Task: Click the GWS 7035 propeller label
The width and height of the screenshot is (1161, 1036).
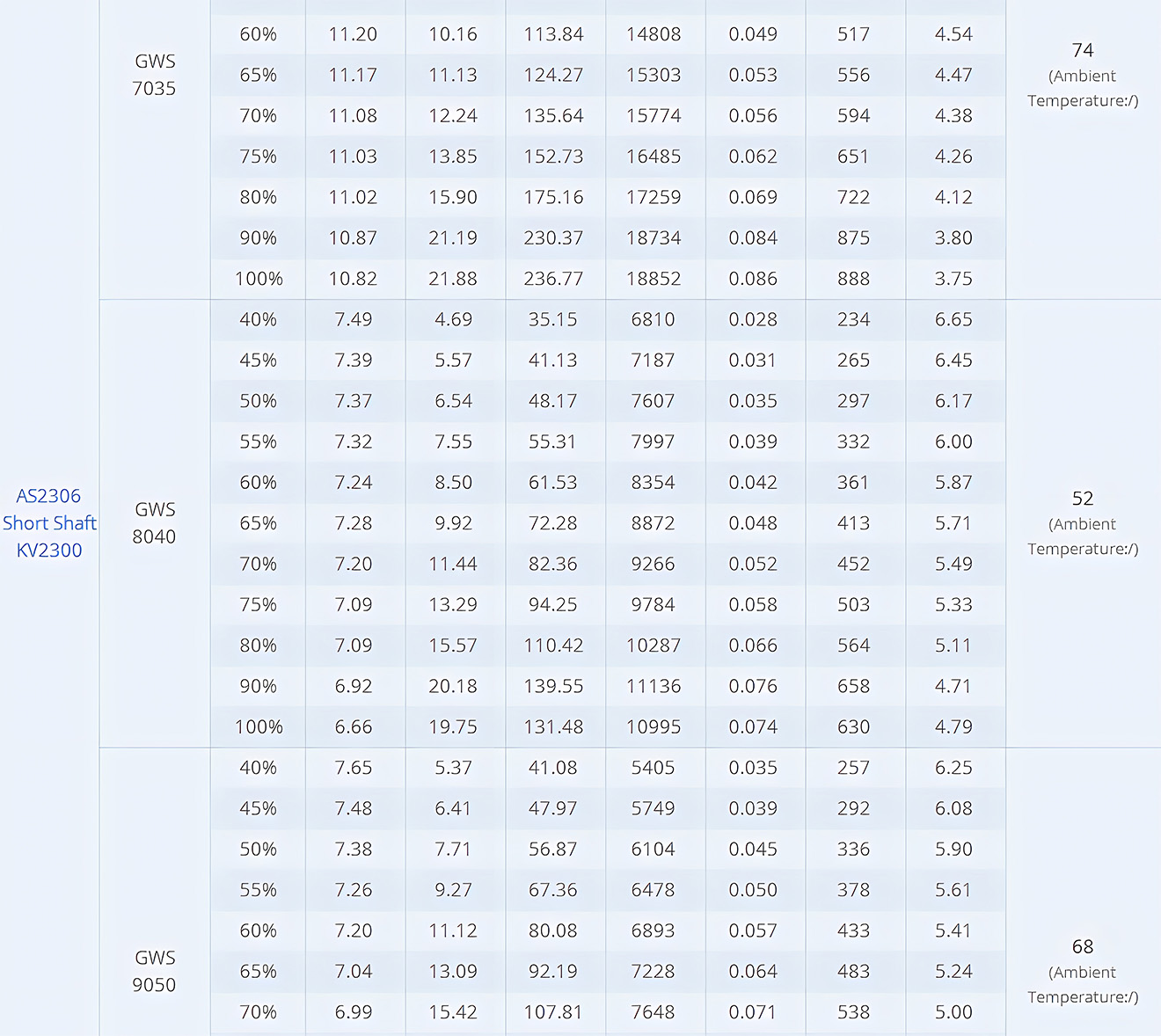Action: [x=155, y=75]
